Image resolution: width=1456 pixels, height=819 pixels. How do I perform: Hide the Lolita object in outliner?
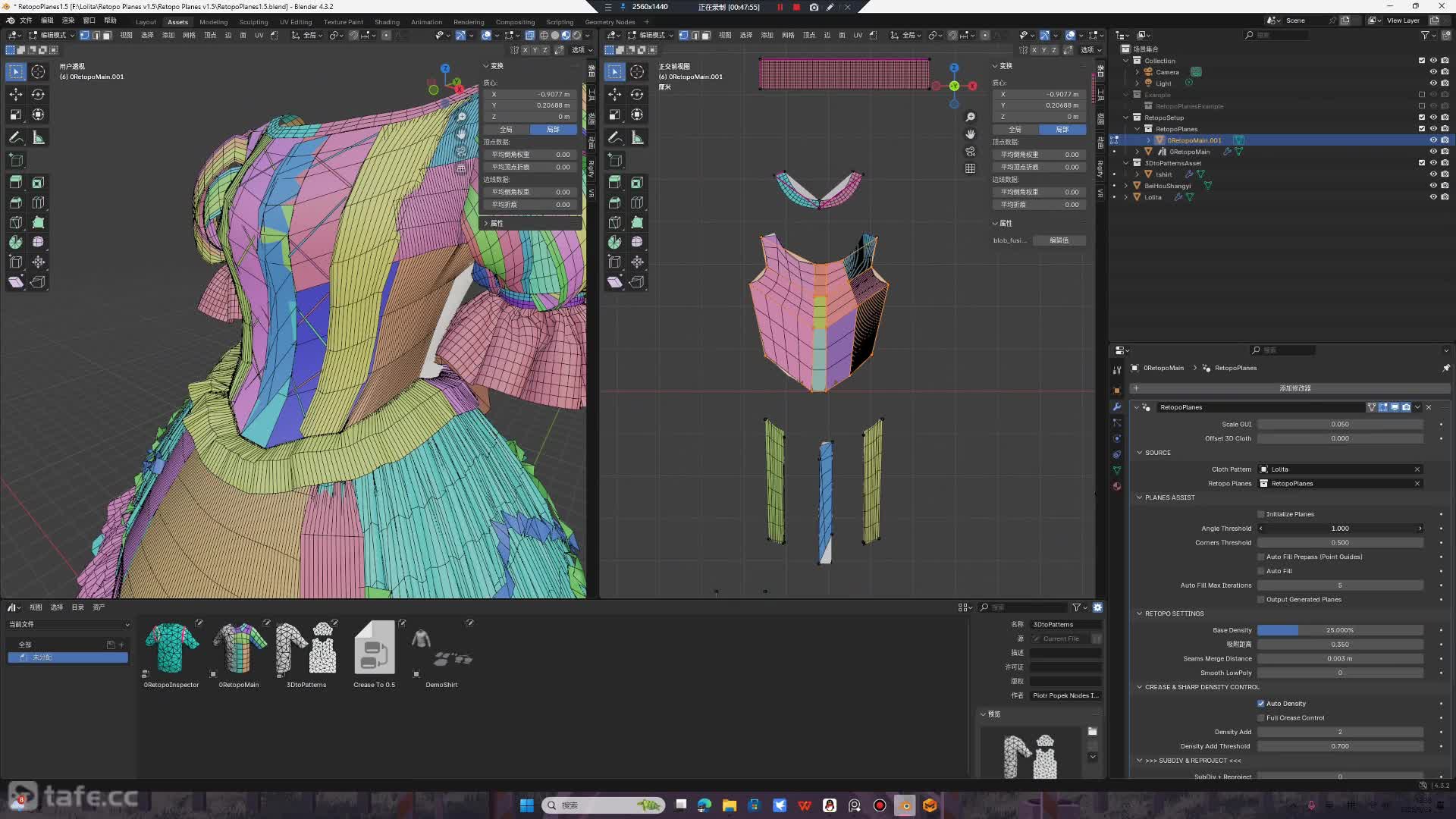1433,197
